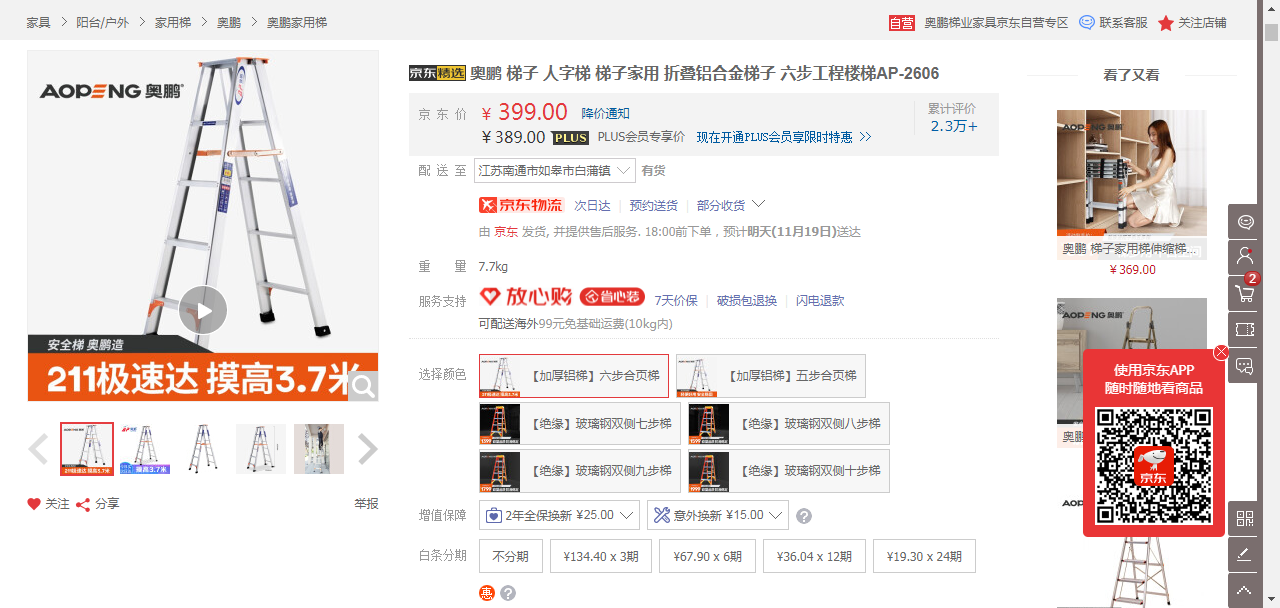
Task: Choose 【绝缘】玻璃钢双侧八步梯 option
Action: [x=788, y=424]
